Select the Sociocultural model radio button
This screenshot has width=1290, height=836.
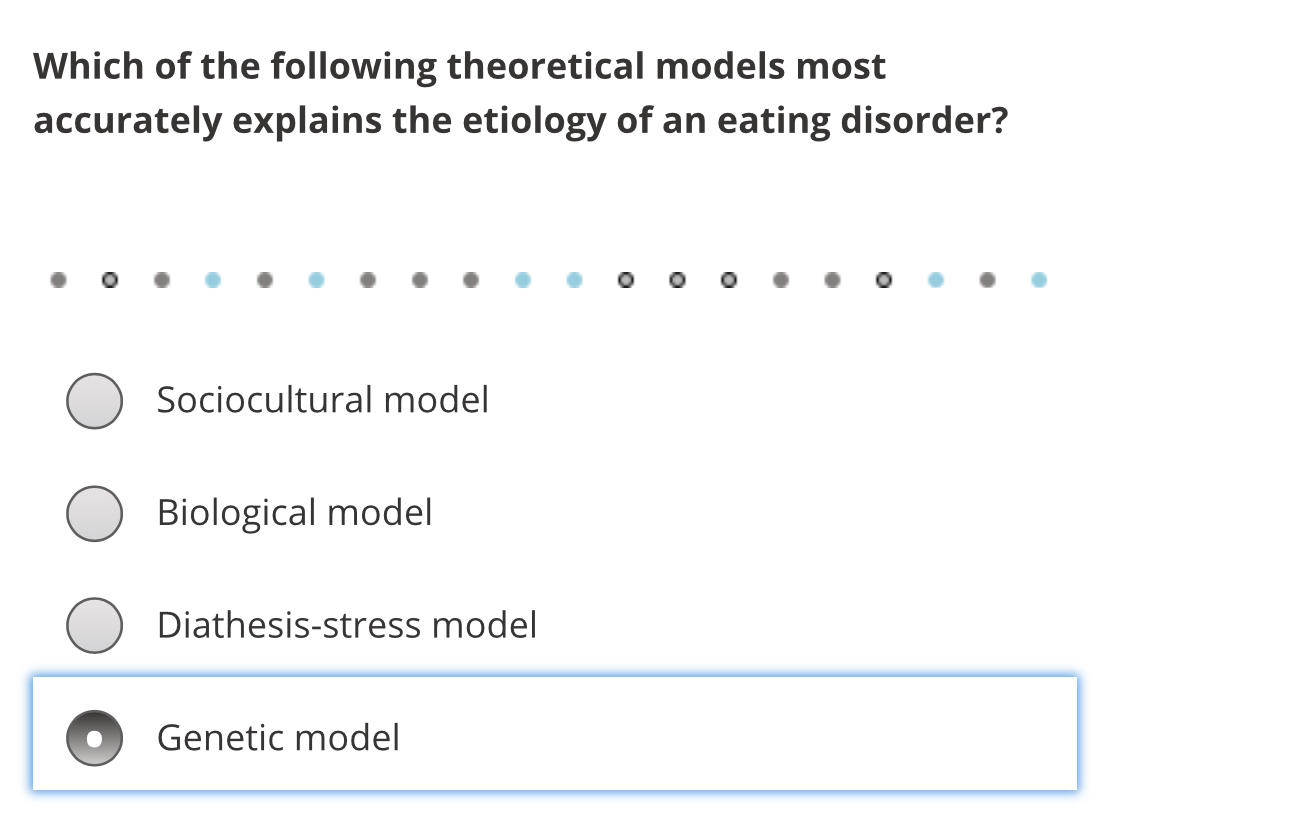94,400
